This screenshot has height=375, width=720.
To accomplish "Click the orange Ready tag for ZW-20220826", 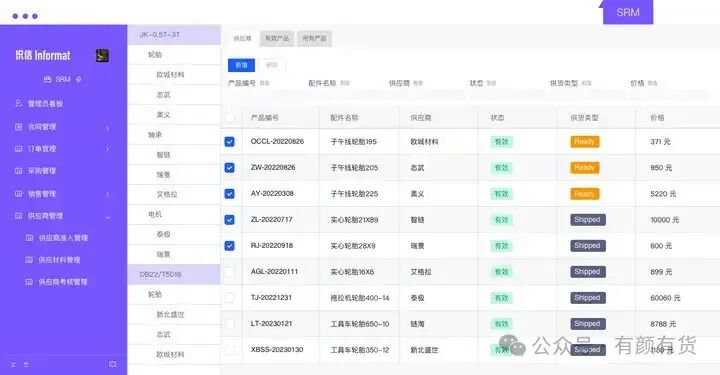I will (585, 168).
